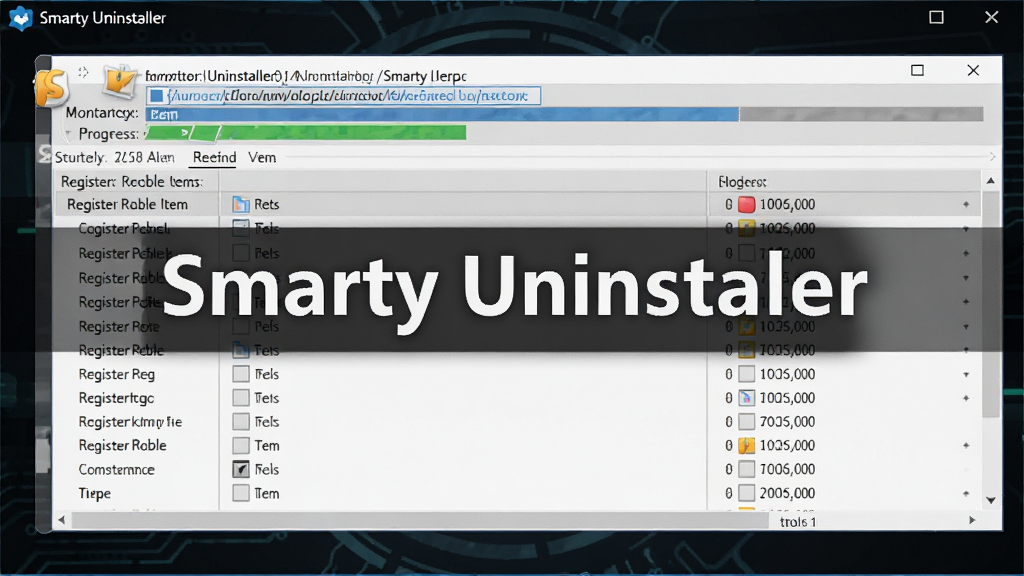Click the small refresh icon beside the S logo

83,72
